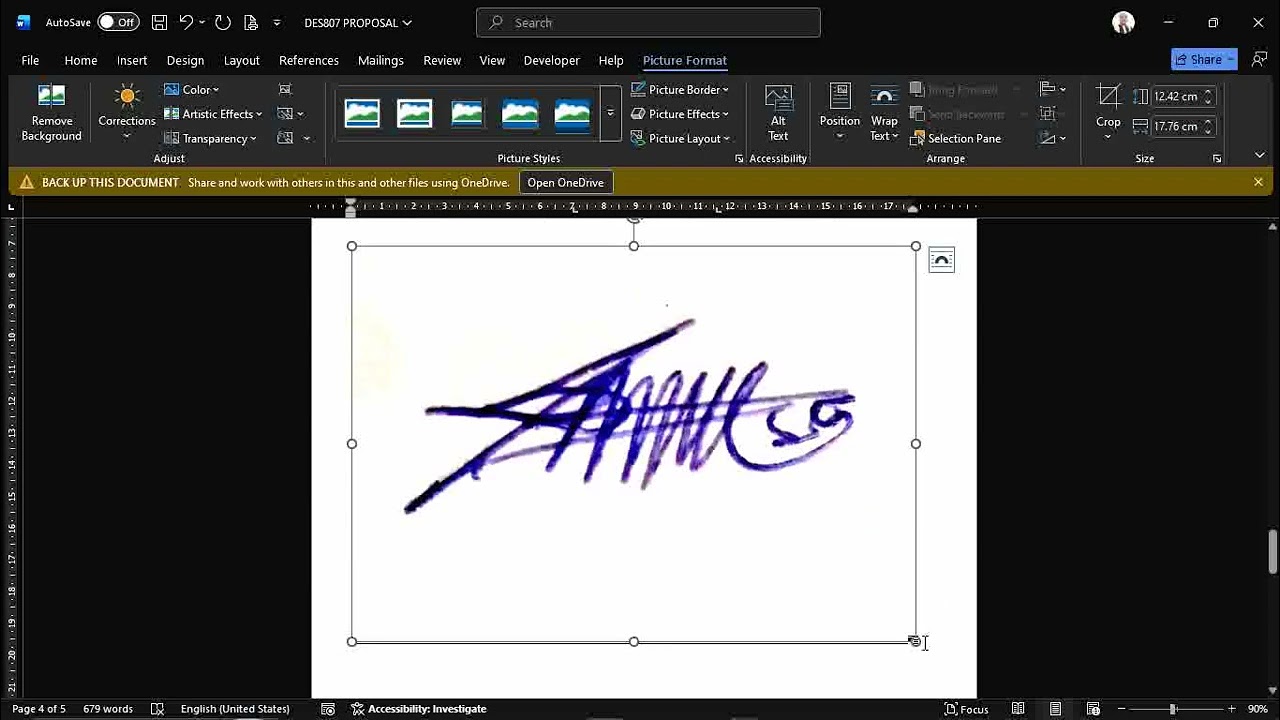The image size is (1280, 720).
Task: Select the Crop tool
Action: [1108, 110]
